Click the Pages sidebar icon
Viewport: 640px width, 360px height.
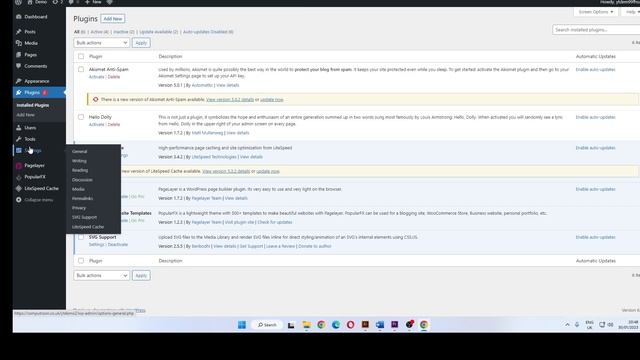18,54
